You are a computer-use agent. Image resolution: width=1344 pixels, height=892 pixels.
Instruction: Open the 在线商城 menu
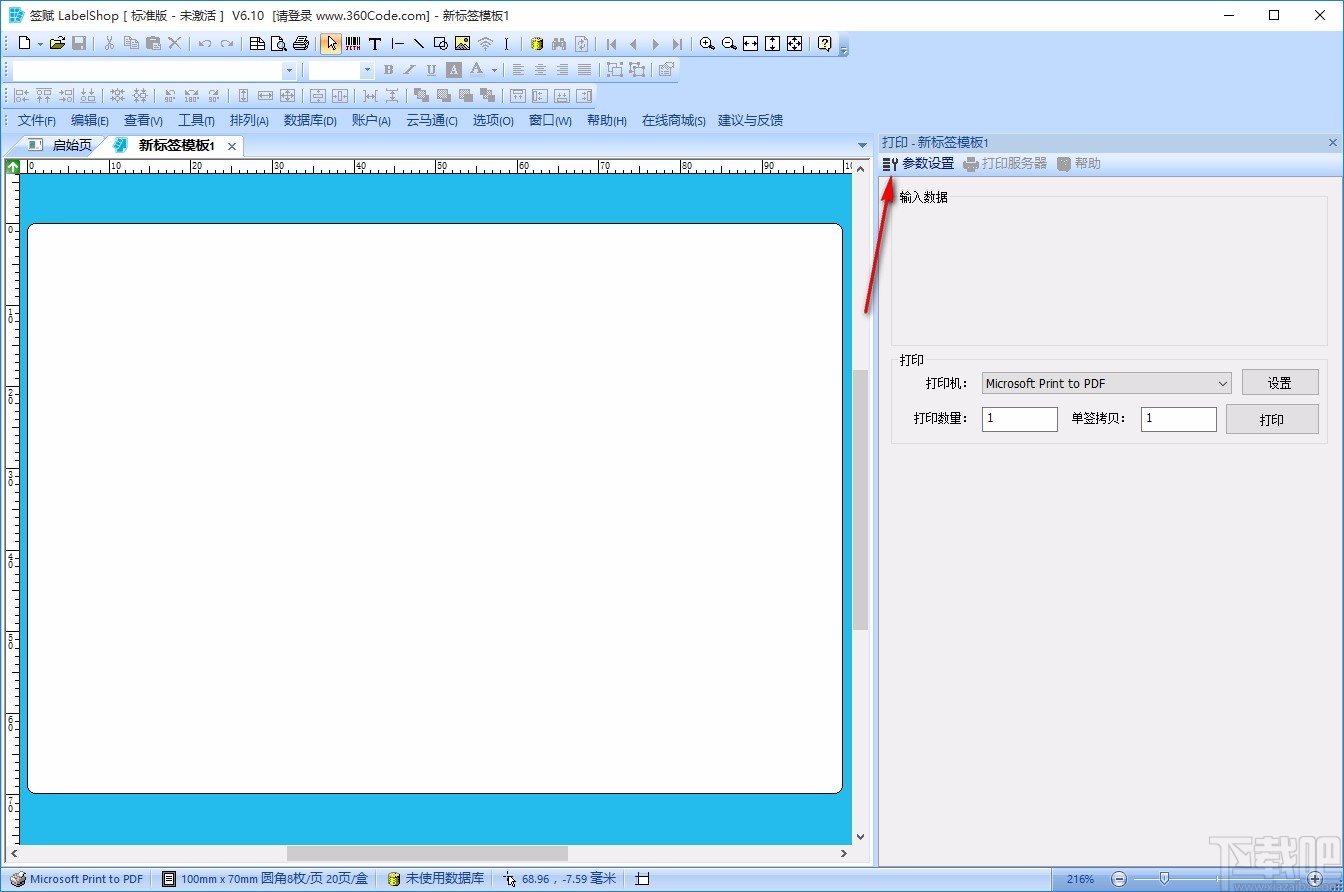pyautogui.click(x=674, y=121)
